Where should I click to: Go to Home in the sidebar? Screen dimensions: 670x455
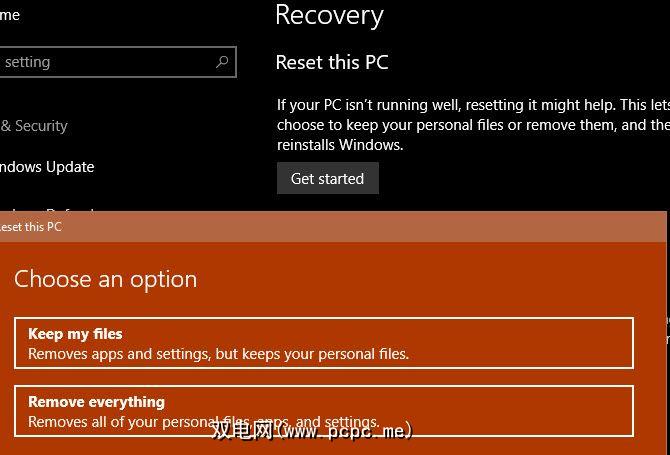10,15
